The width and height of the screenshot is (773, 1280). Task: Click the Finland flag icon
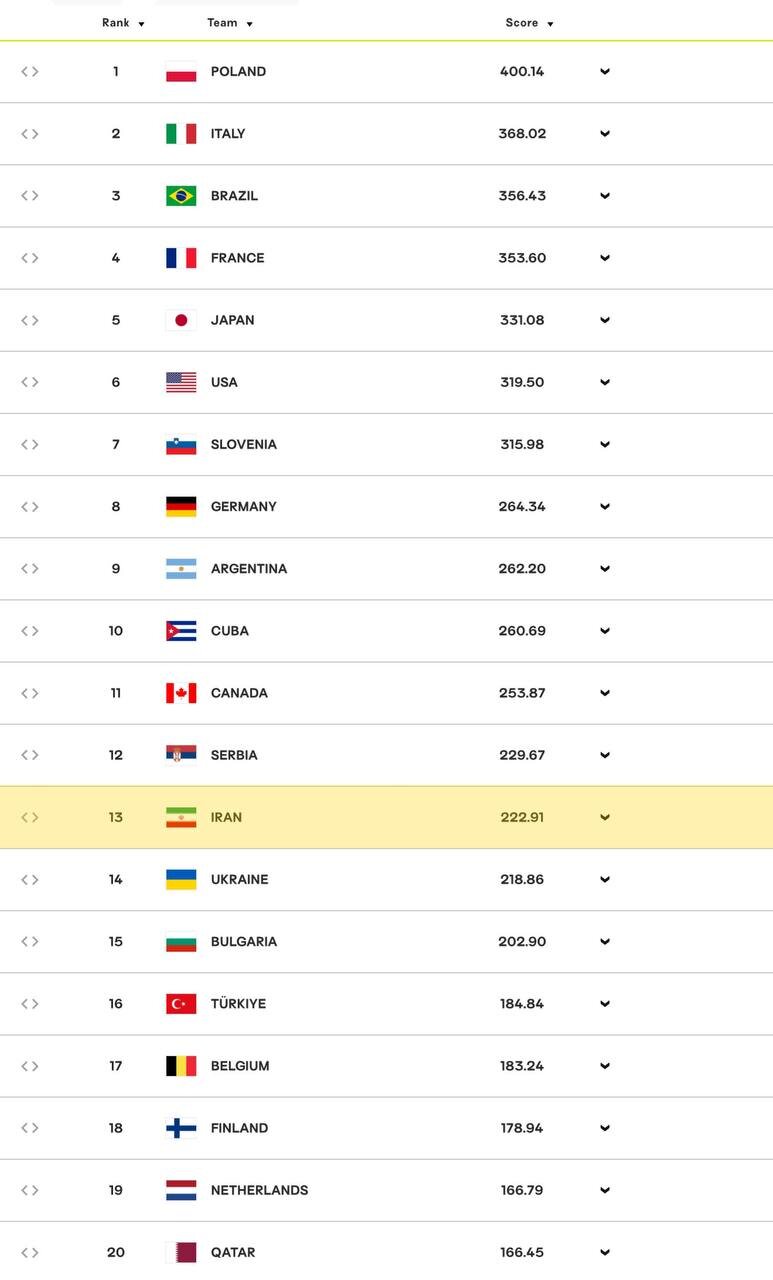click(181, 1128)
